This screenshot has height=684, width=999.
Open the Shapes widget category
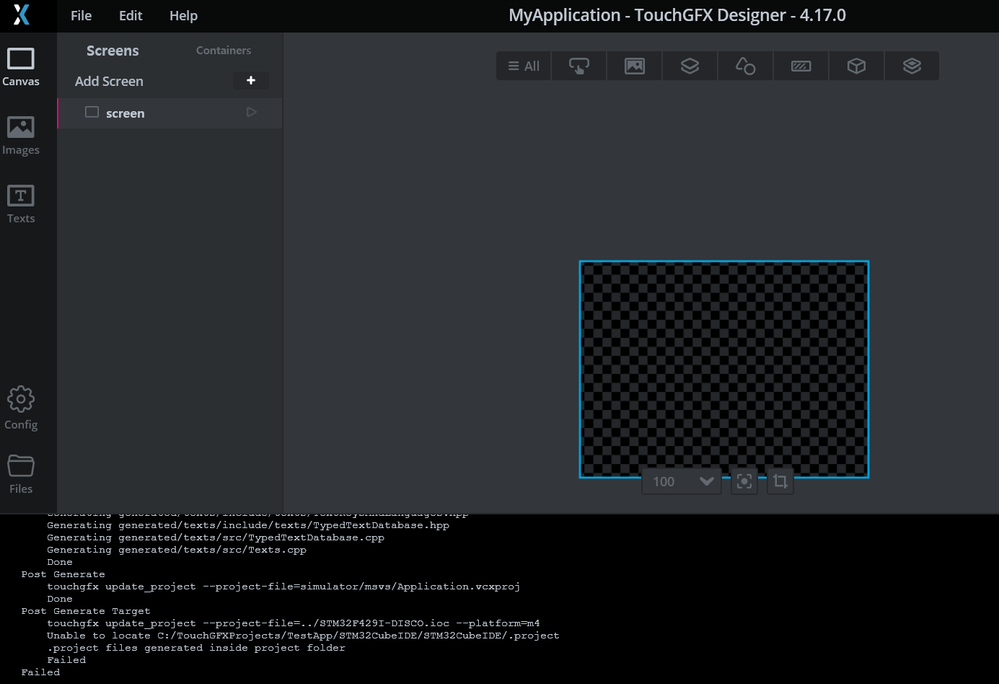coord(745,66)
